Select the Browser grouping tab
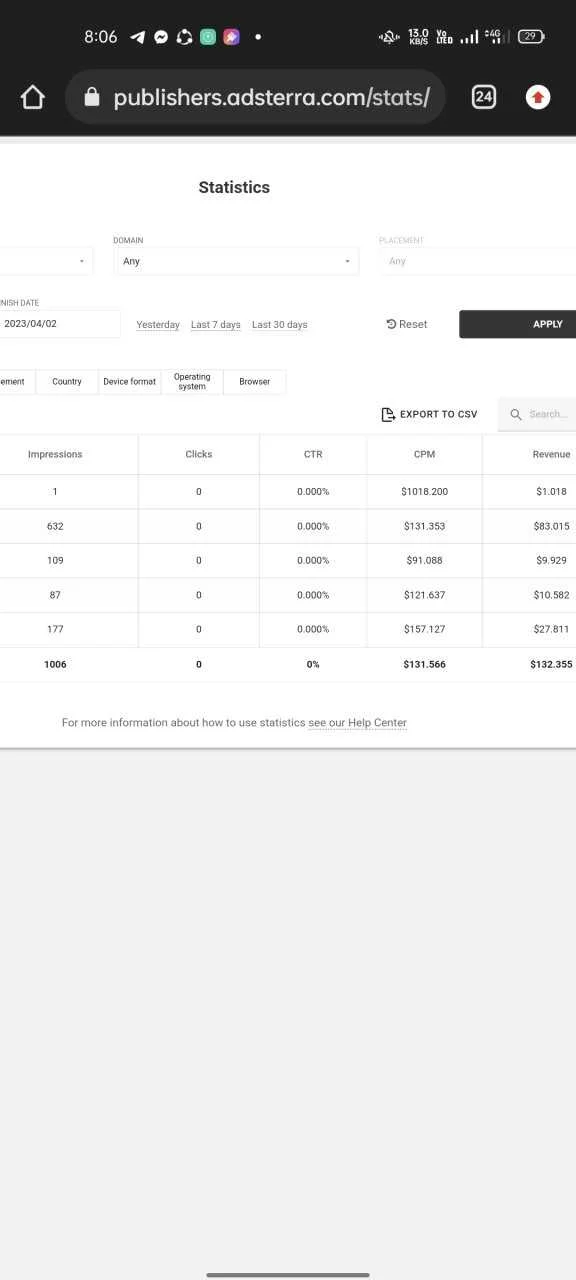Image resolution: width=576 pixels, height=1280 pixels. point(255,382)
